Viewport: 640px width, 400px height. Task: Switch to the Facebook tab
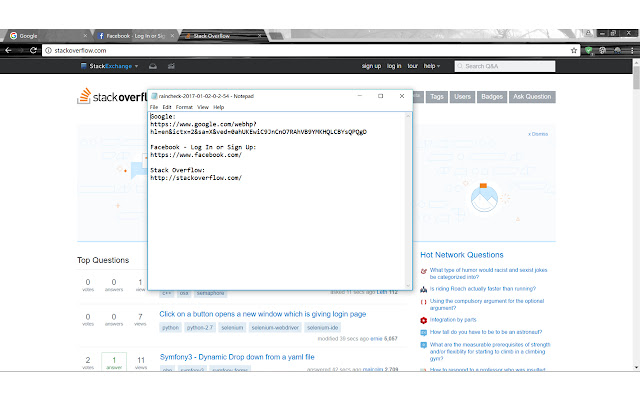coord(135,36)
